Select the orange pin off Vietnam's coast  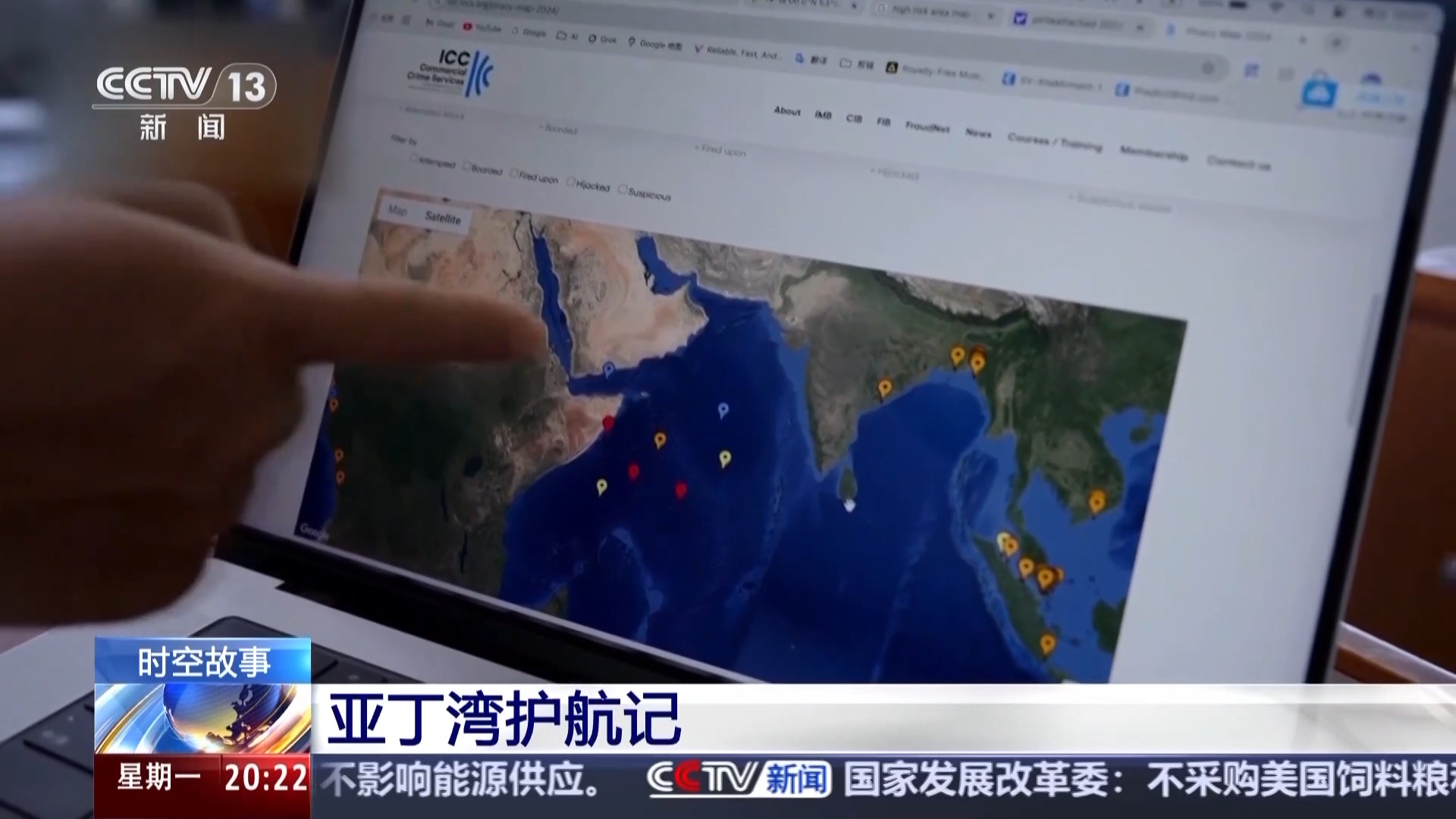(x=1097, y=501)
